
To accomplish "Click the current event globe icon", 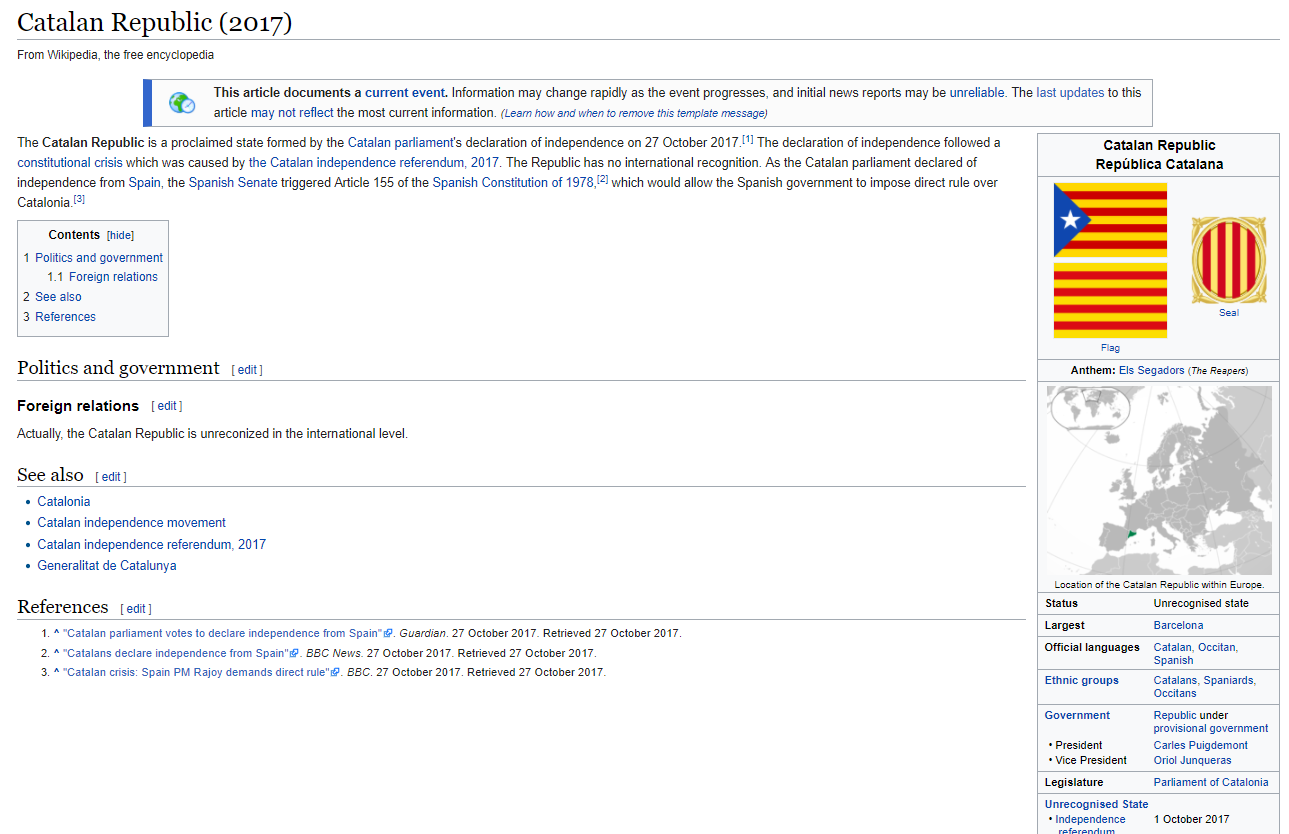I will (x=182, y=103).
